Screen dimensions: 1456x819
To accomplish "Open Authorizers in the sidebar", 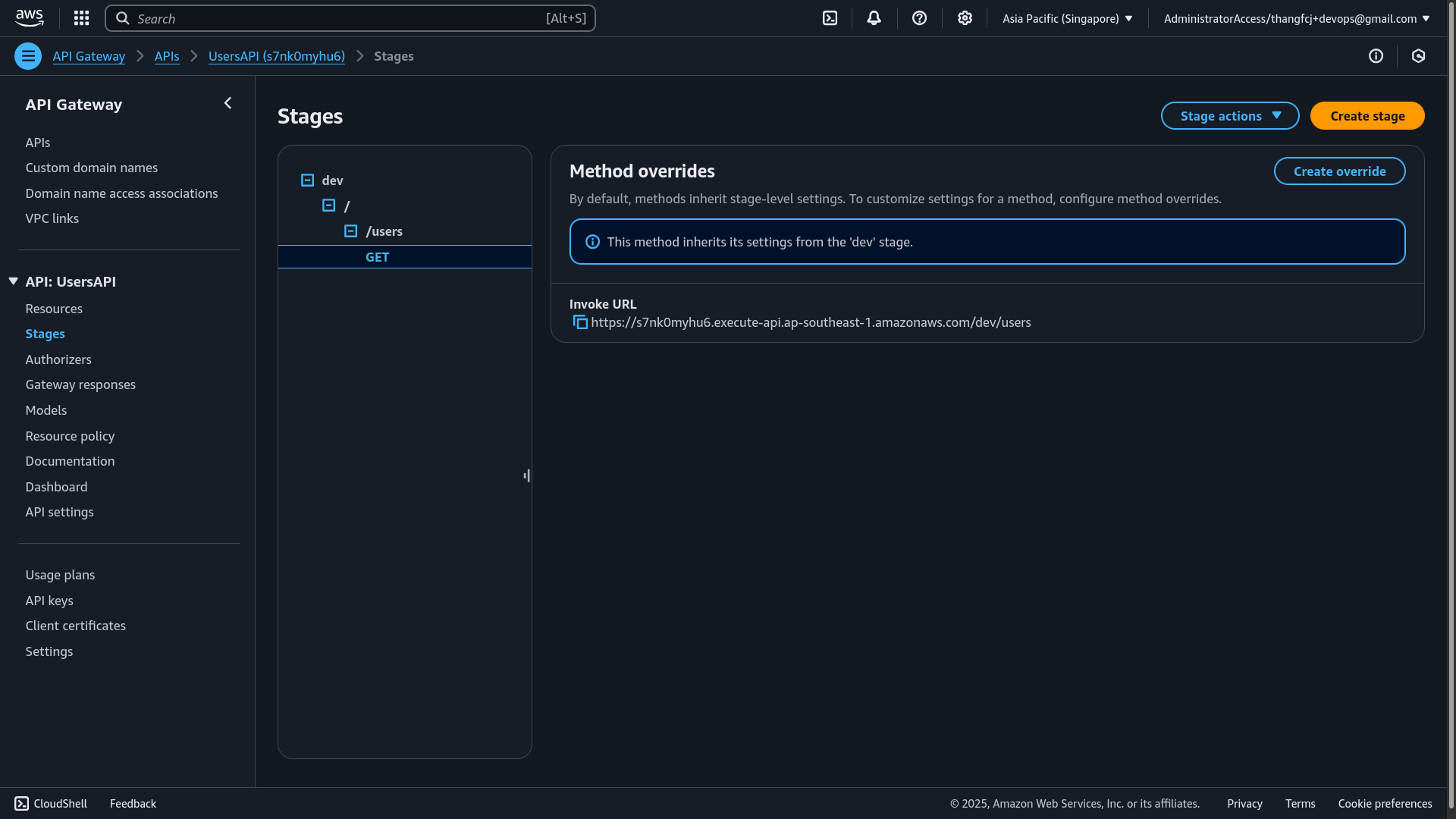I will tap(58, 359).
